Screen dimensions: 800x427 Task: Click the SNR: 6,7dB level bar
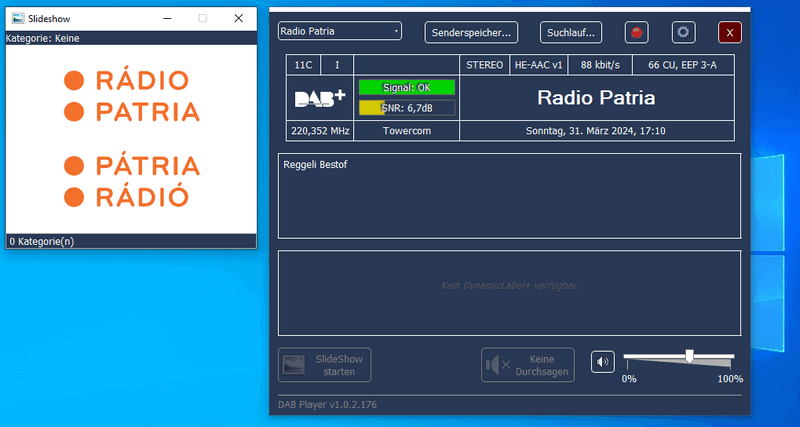(407, 108)
